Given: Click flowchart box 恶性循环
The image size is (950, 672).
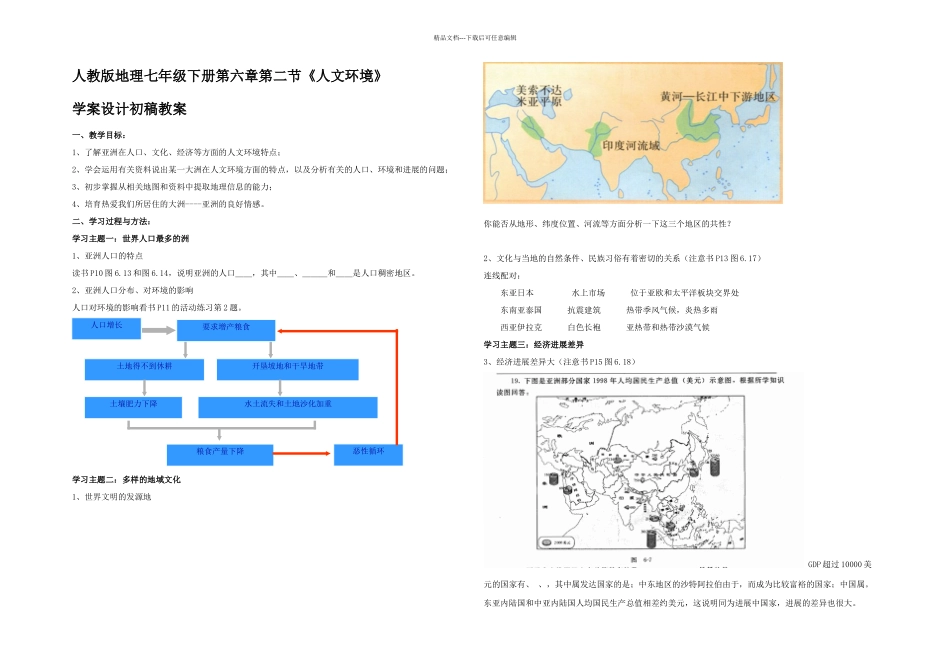Looking at the screenshot, I should click(368, 455).
